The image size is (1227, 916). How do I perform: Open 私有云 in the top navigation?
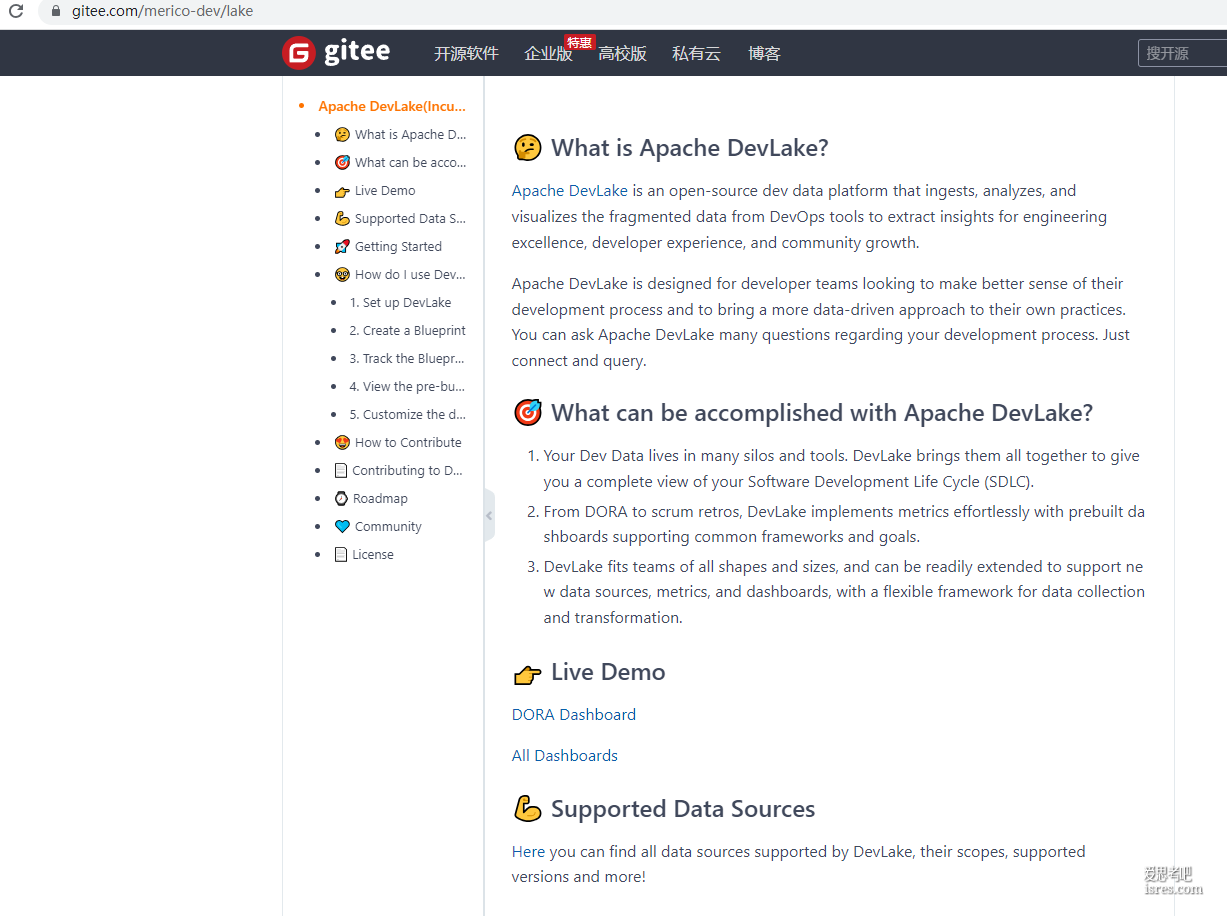(x=696, y=54)
